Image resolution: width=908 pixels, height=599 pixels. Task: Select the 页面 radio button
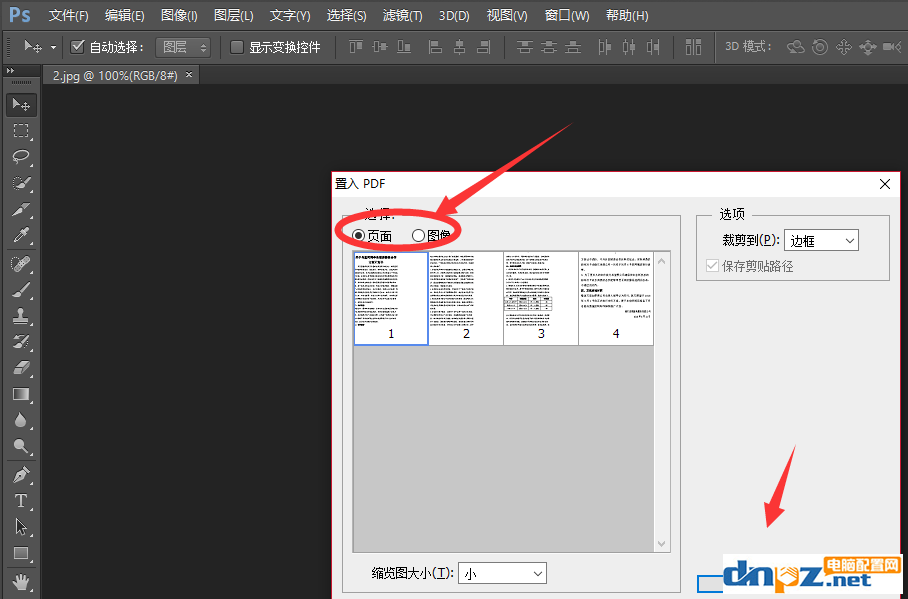[x=358, y=235]
